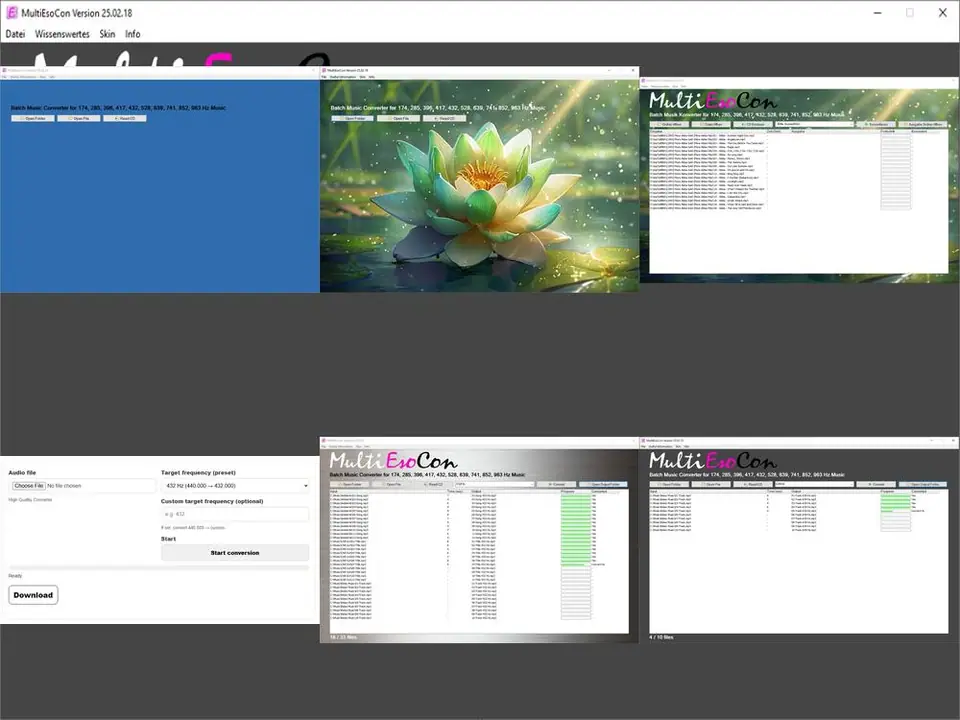Click inside the custom target frequency field
This screenshot has width=960, height=720.
pyautogui.click(x=235, y=513)
